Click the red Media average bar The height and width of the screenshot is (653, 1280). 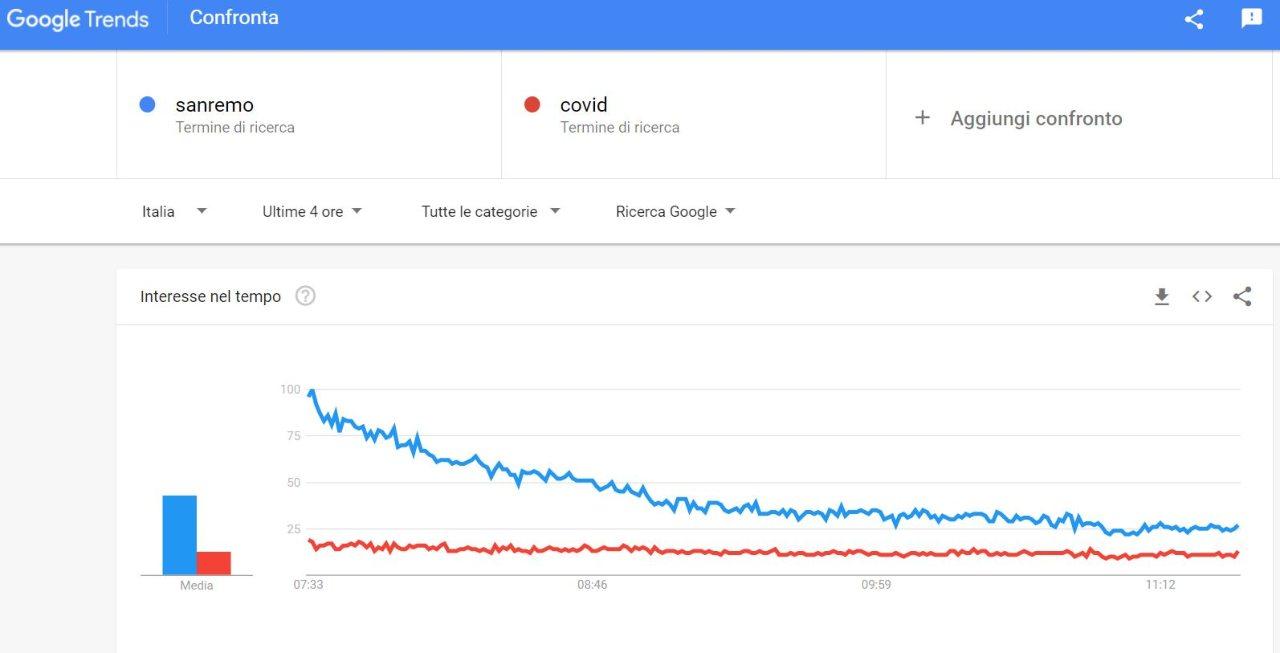pyautogui.click(x=214, y=563)
